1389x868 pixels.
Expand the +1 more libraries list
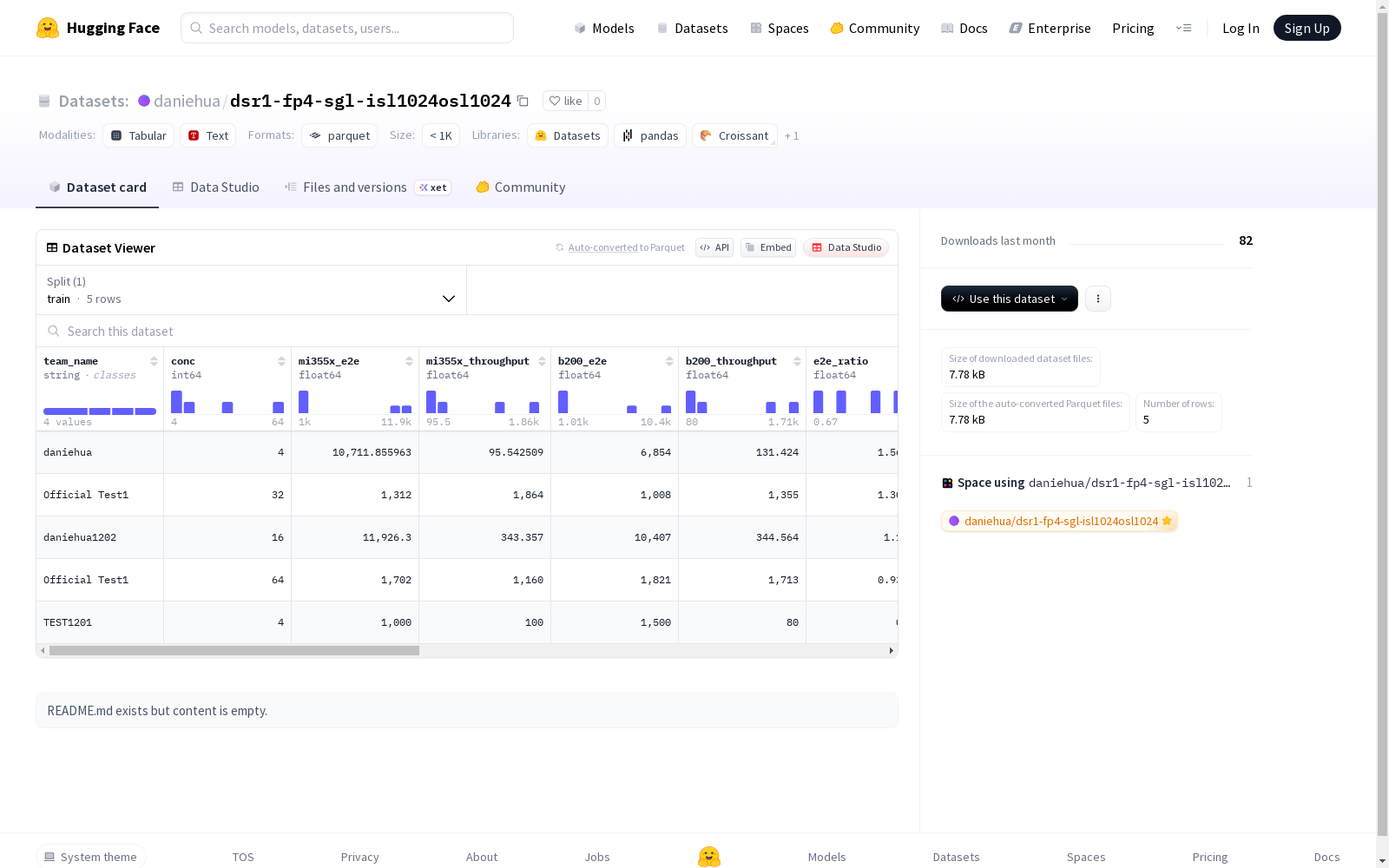tap(792, 135)
